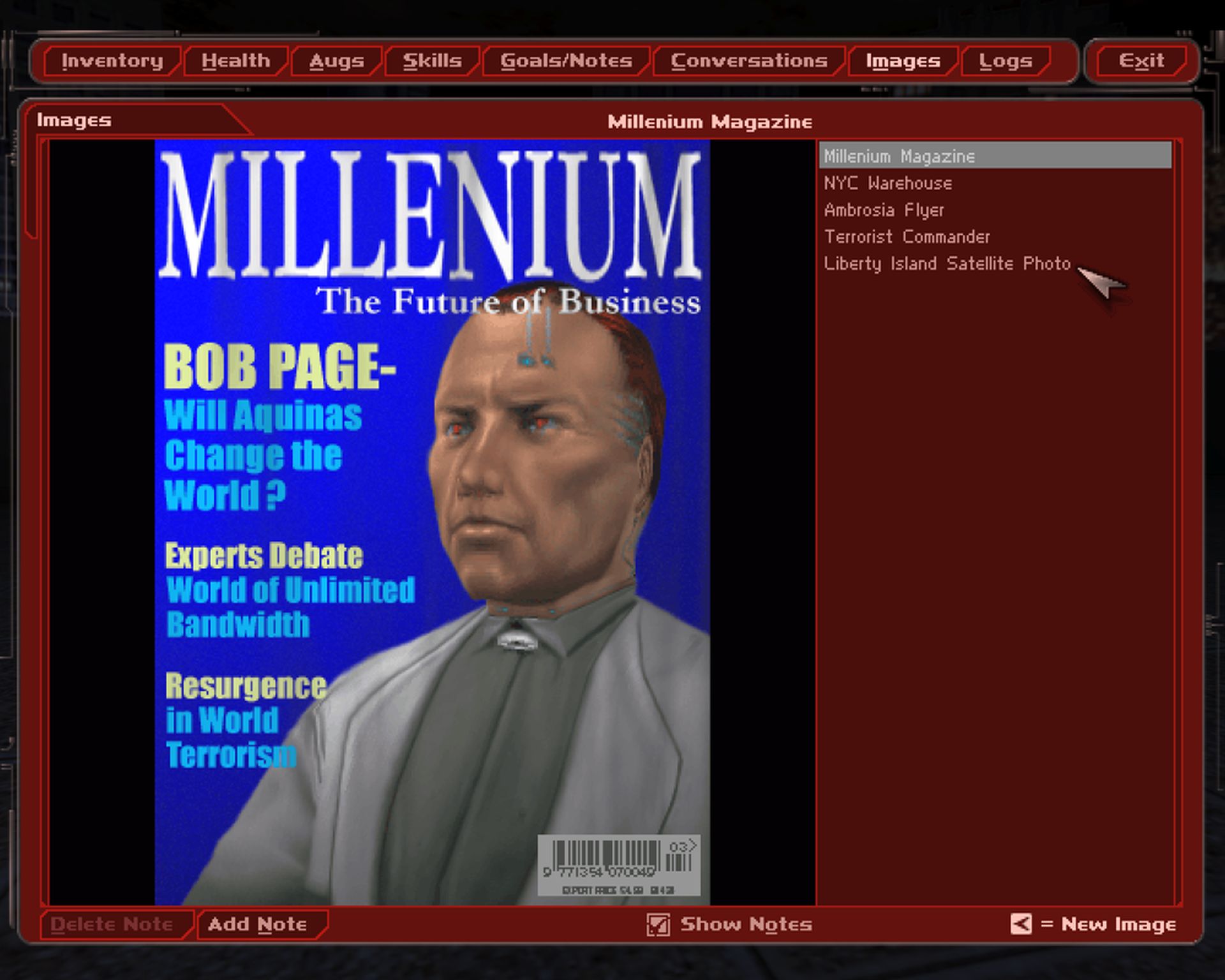View the Conversations tab
Viewport: 1225px width, 980px height.
point(749,61)
